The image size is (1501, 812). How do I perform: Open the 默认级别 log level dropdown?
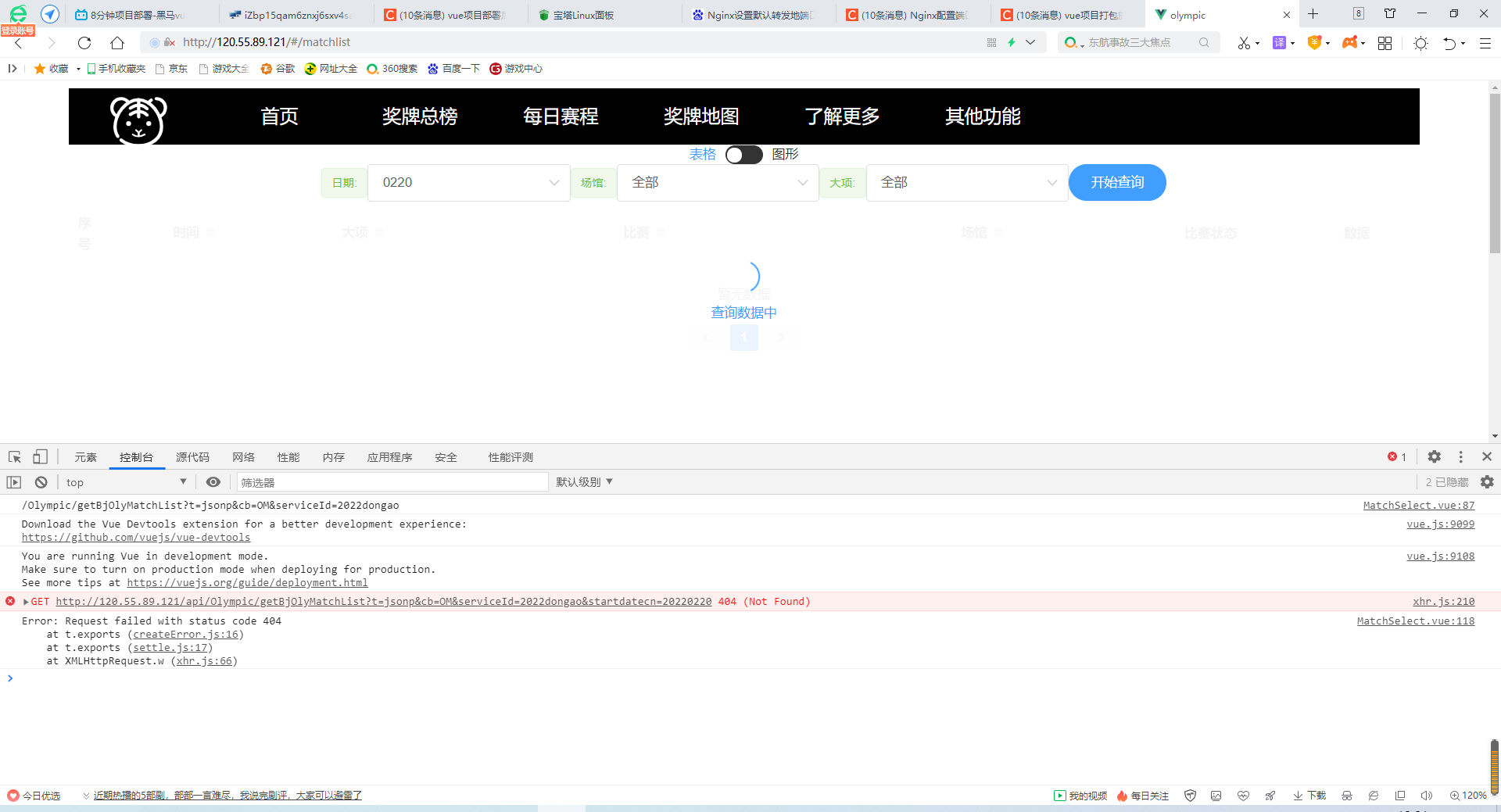pos(584,482)
